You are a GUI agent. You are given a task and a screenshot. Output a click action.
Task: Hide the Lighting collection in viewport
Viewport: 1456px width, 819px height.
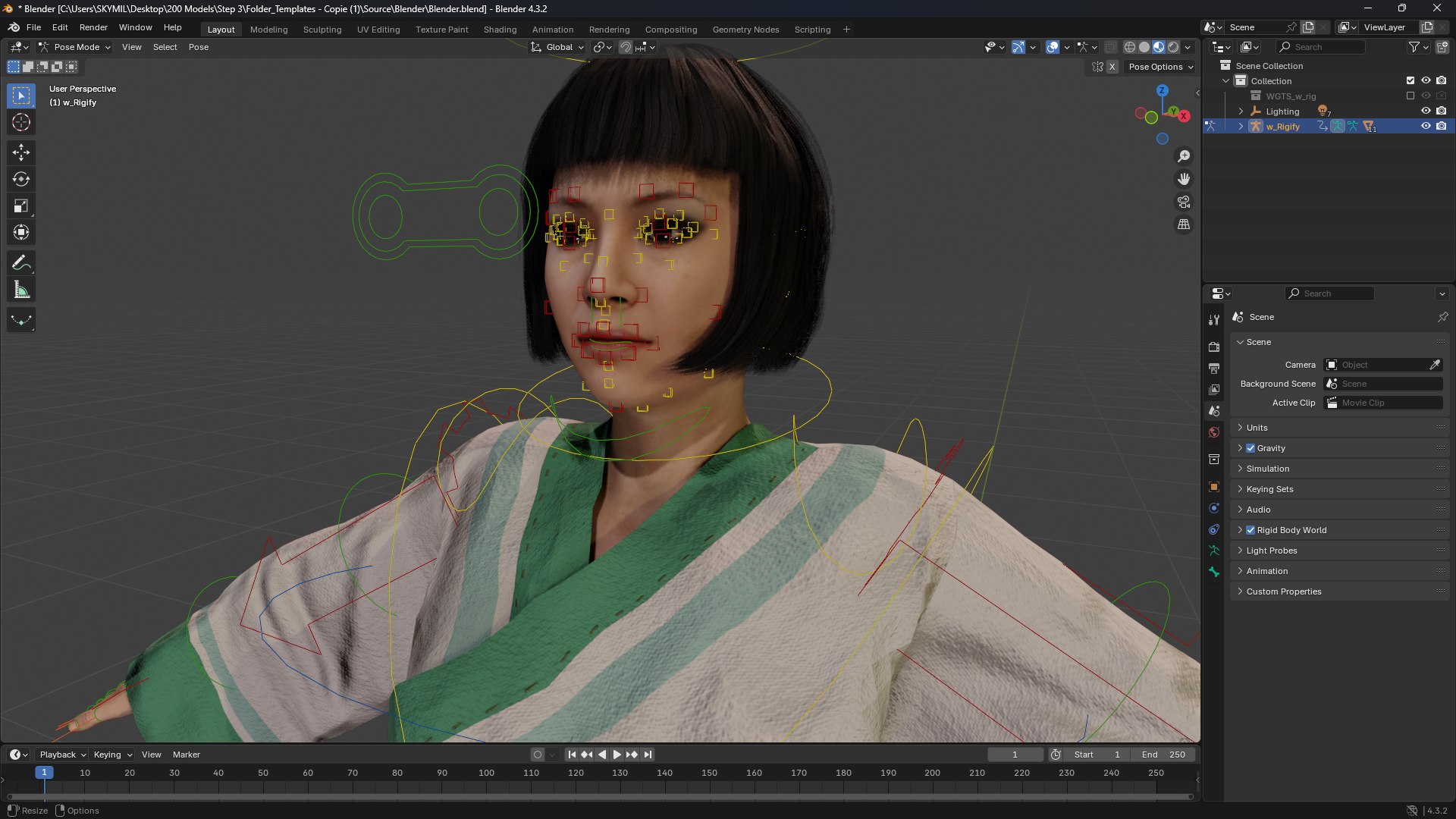pyautogui.click(x=1426, y=111)
